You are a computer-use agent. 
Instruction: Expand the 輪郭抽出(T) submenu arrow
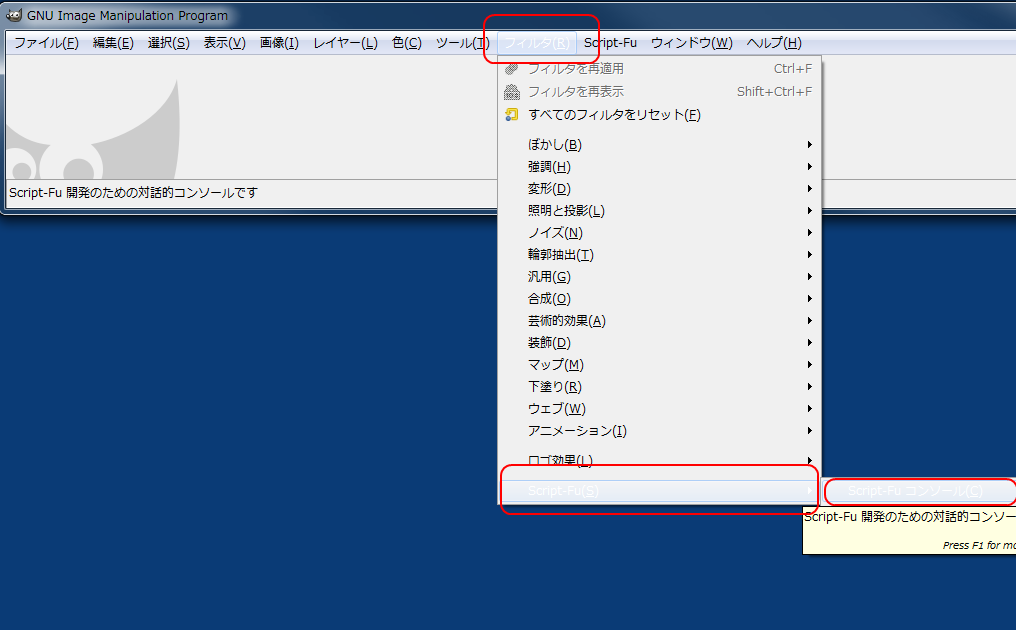click(809, 255)
